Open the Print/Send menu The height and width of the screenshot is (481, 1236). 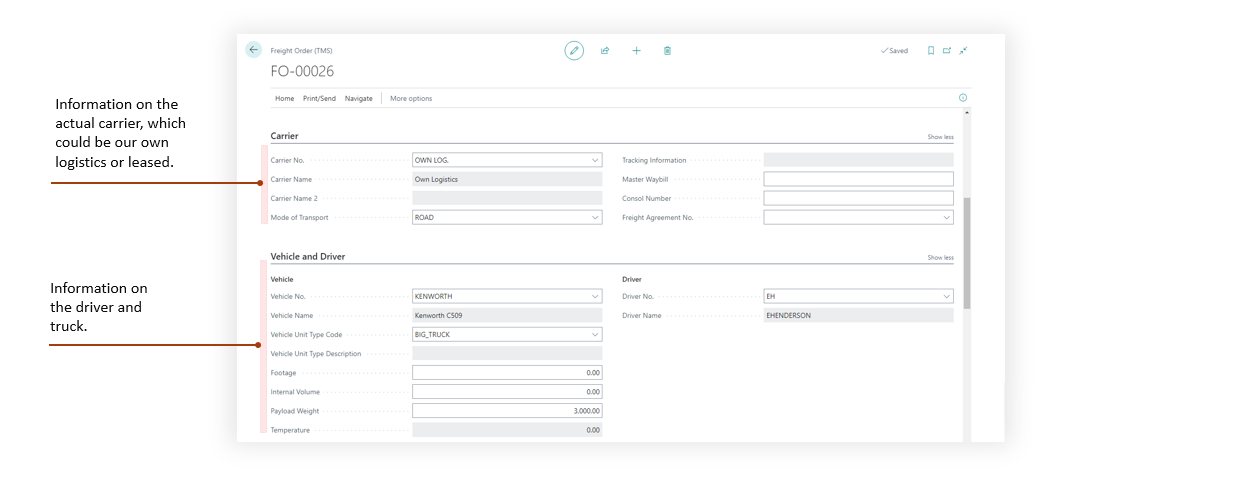319,99
